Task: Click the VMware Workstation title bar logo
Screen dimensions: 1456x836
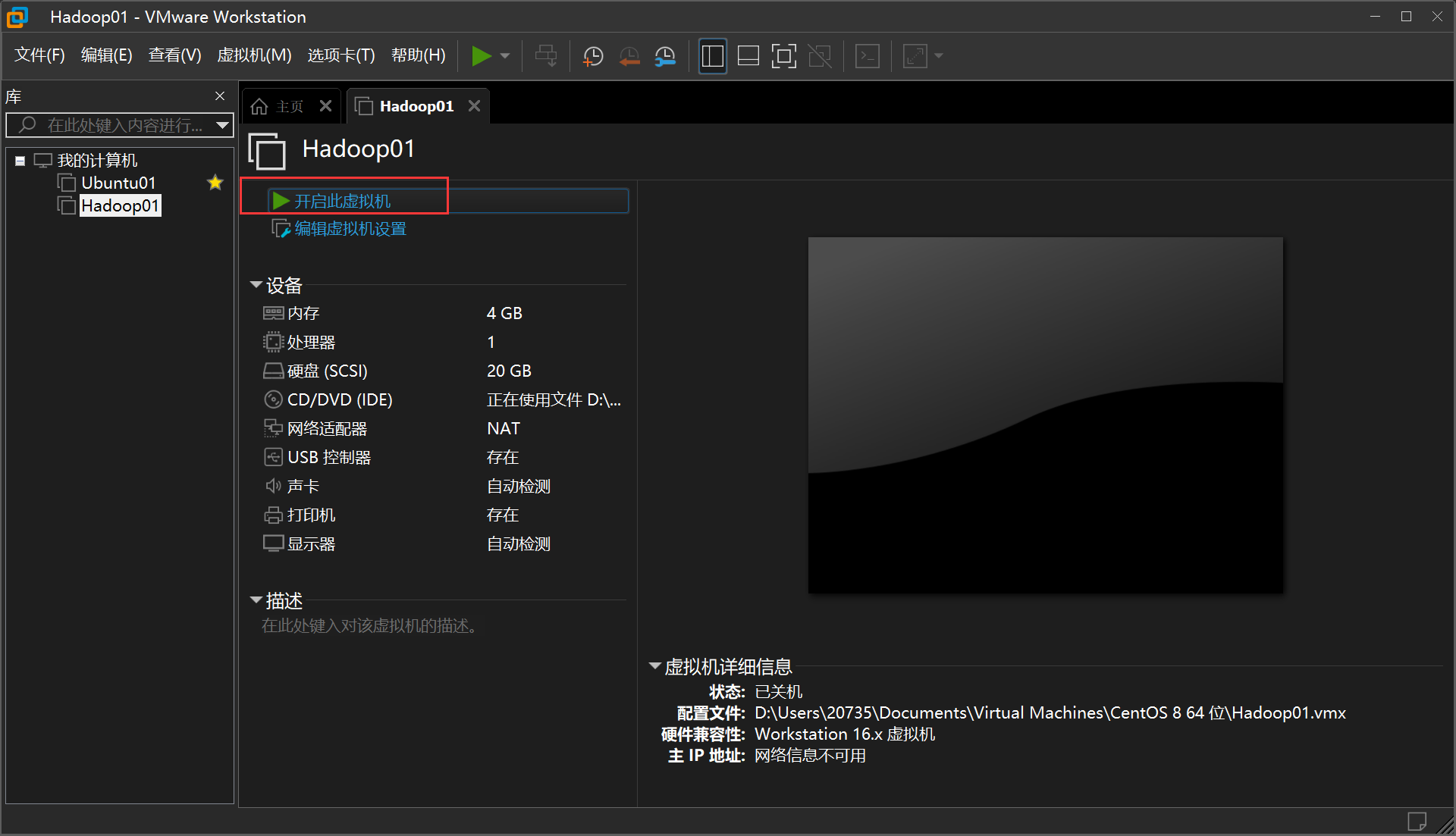Action: [17, 17]
